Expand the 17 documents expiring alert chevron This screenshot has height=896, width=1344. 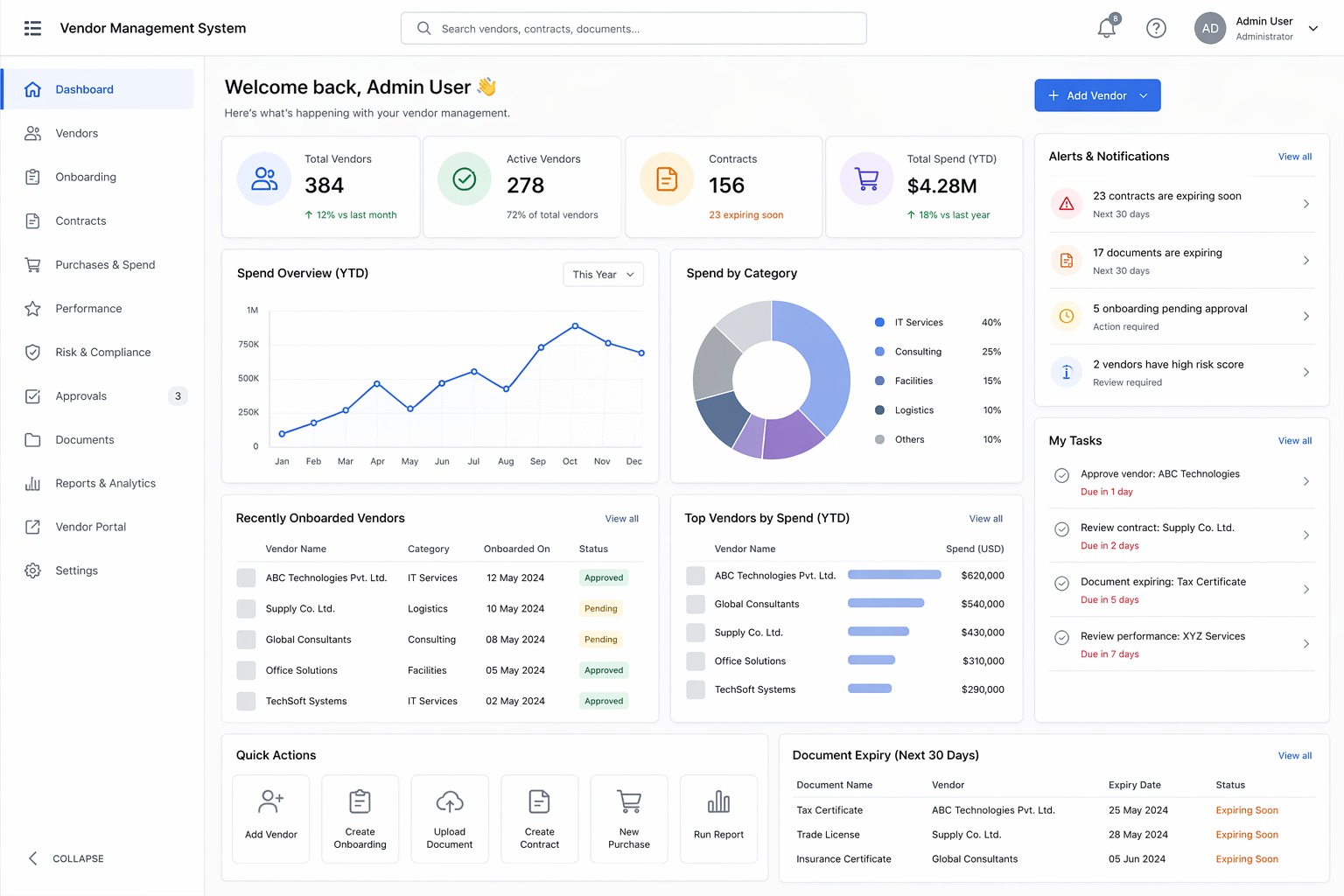(1305, 260)
